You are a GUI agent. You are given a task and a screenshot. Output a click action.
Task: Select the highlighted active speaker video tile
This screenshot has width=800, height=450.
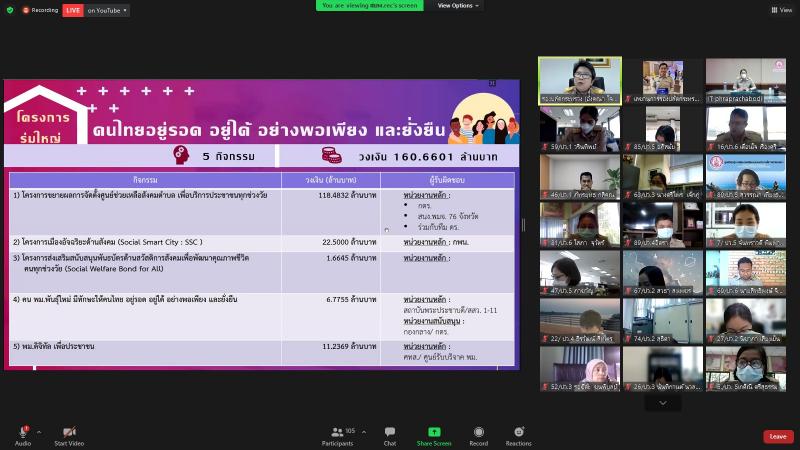coord(580,81)
